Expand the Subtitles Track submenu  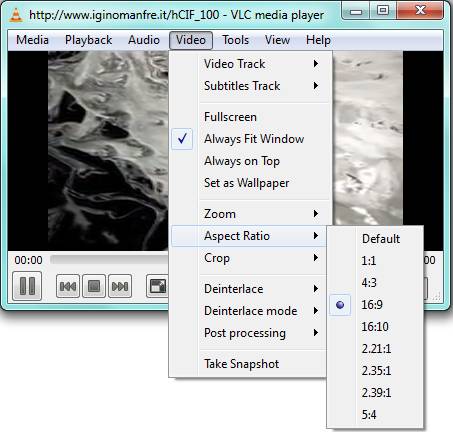pyautogui.click(x=249, y=86)
